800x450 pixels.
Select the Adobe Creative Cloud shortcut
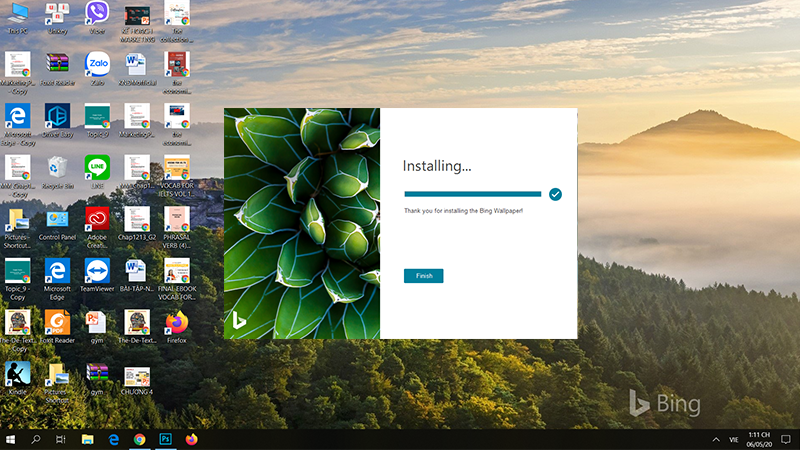point(97,219)
